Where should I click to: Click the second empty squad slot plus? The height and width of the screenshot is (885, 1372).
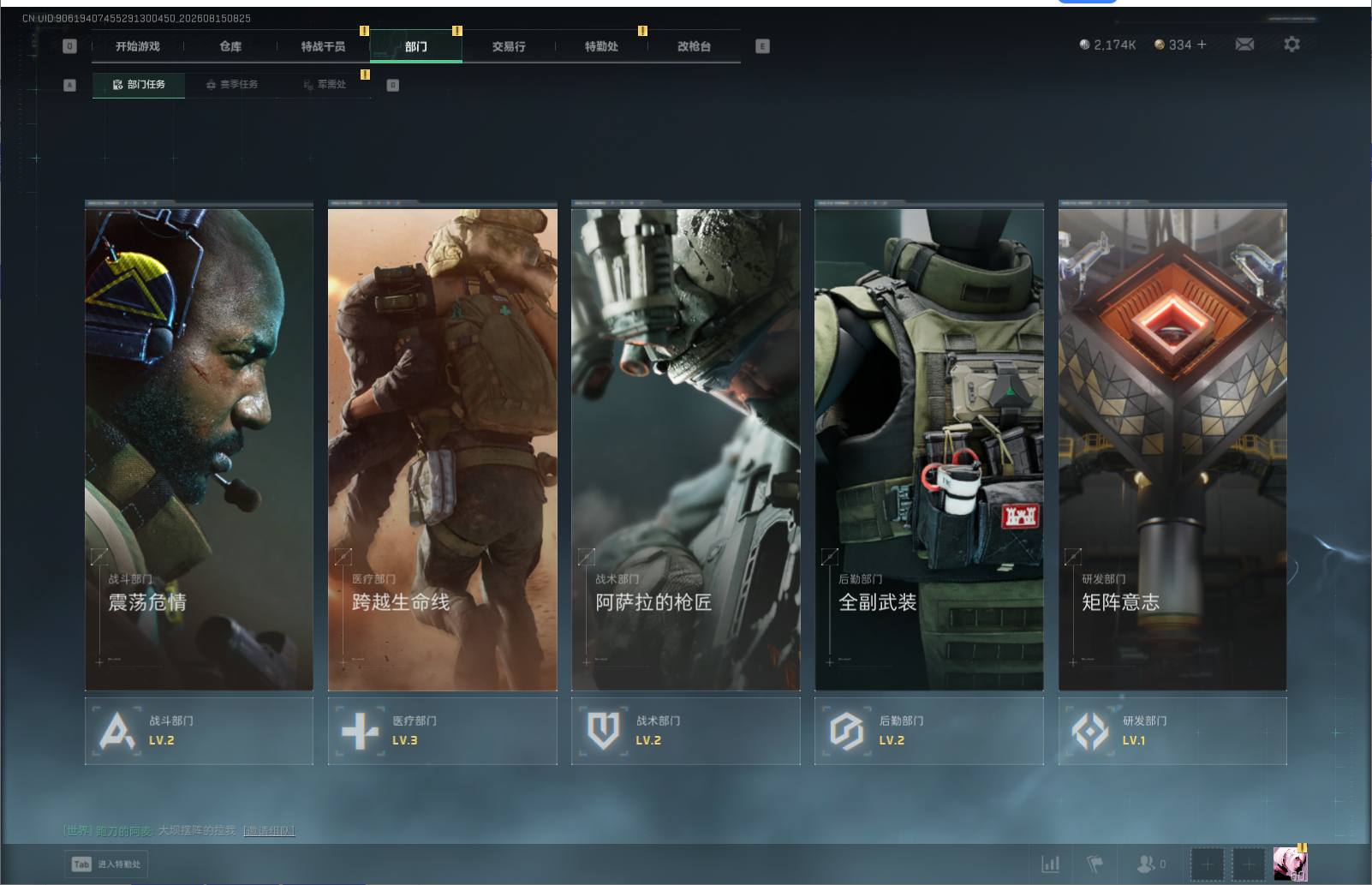click(1248, 864)
